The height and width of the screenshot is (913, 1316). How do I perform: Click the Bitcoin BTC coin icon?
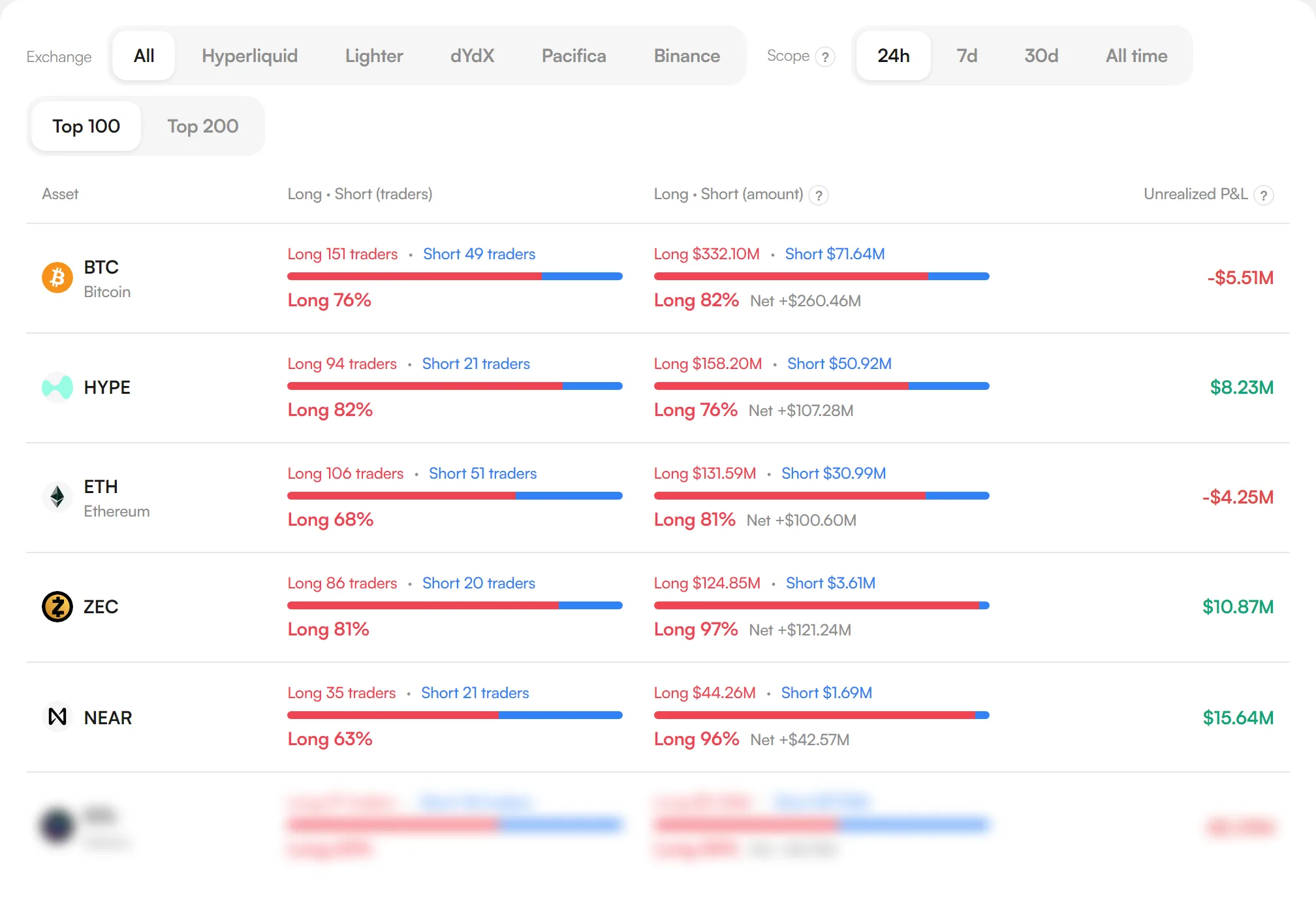tap(57, 278)
